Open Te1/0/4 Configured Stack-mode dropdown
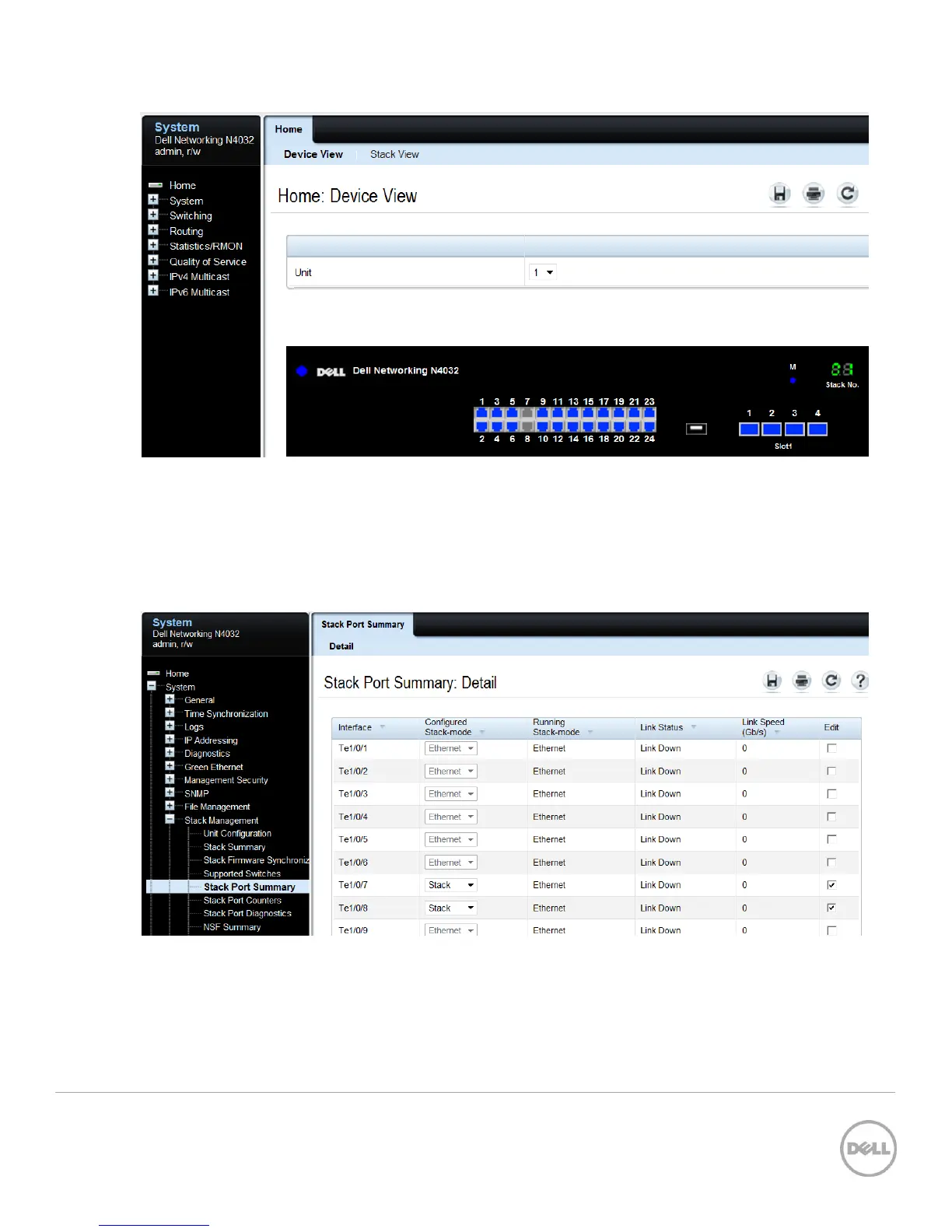The image size is (952, 1232). (x=451, y=817)
